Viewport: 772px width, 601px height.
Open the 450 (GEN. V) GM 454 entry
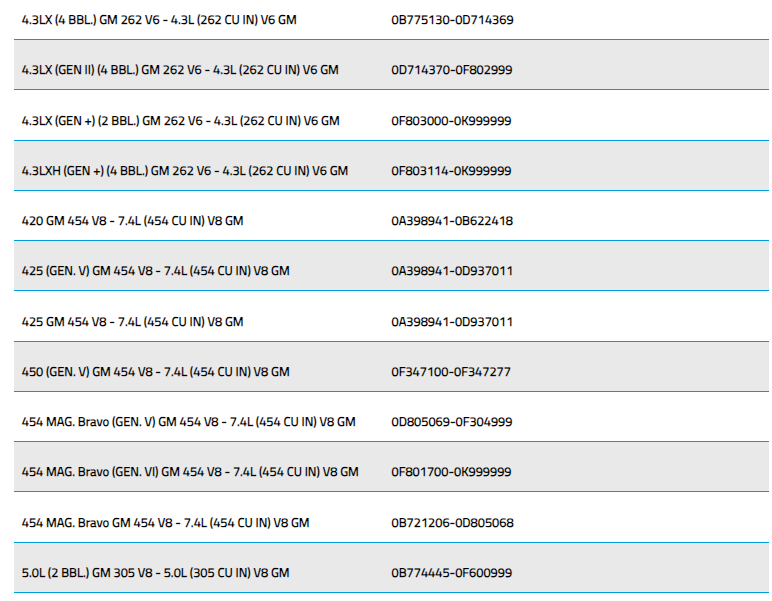155,372
